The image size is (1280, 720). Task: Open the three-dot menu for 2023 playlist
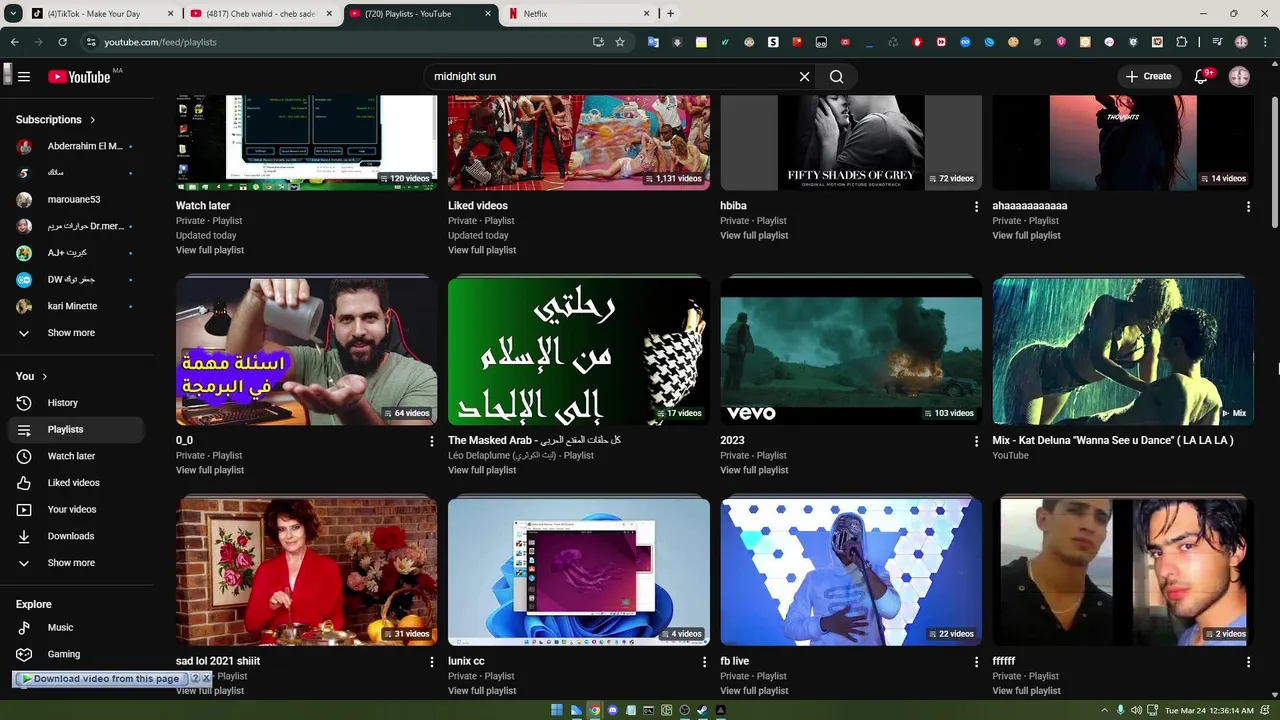click(976, 441)
